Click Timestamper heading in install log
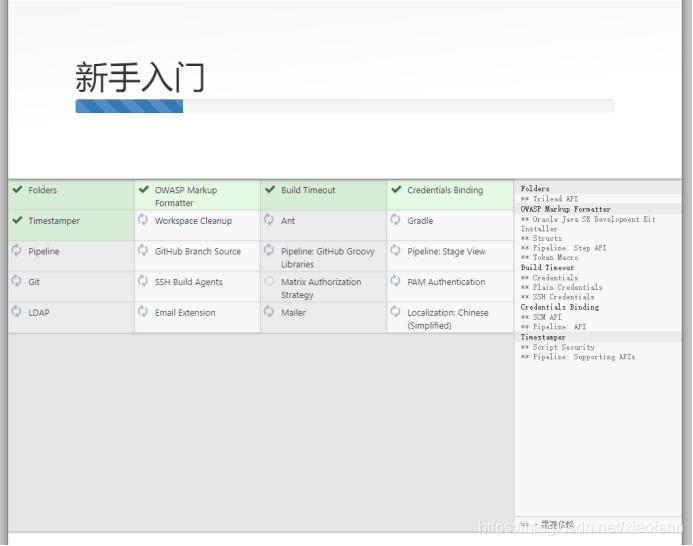Viewport: 693px width, 546px height. 543,337
